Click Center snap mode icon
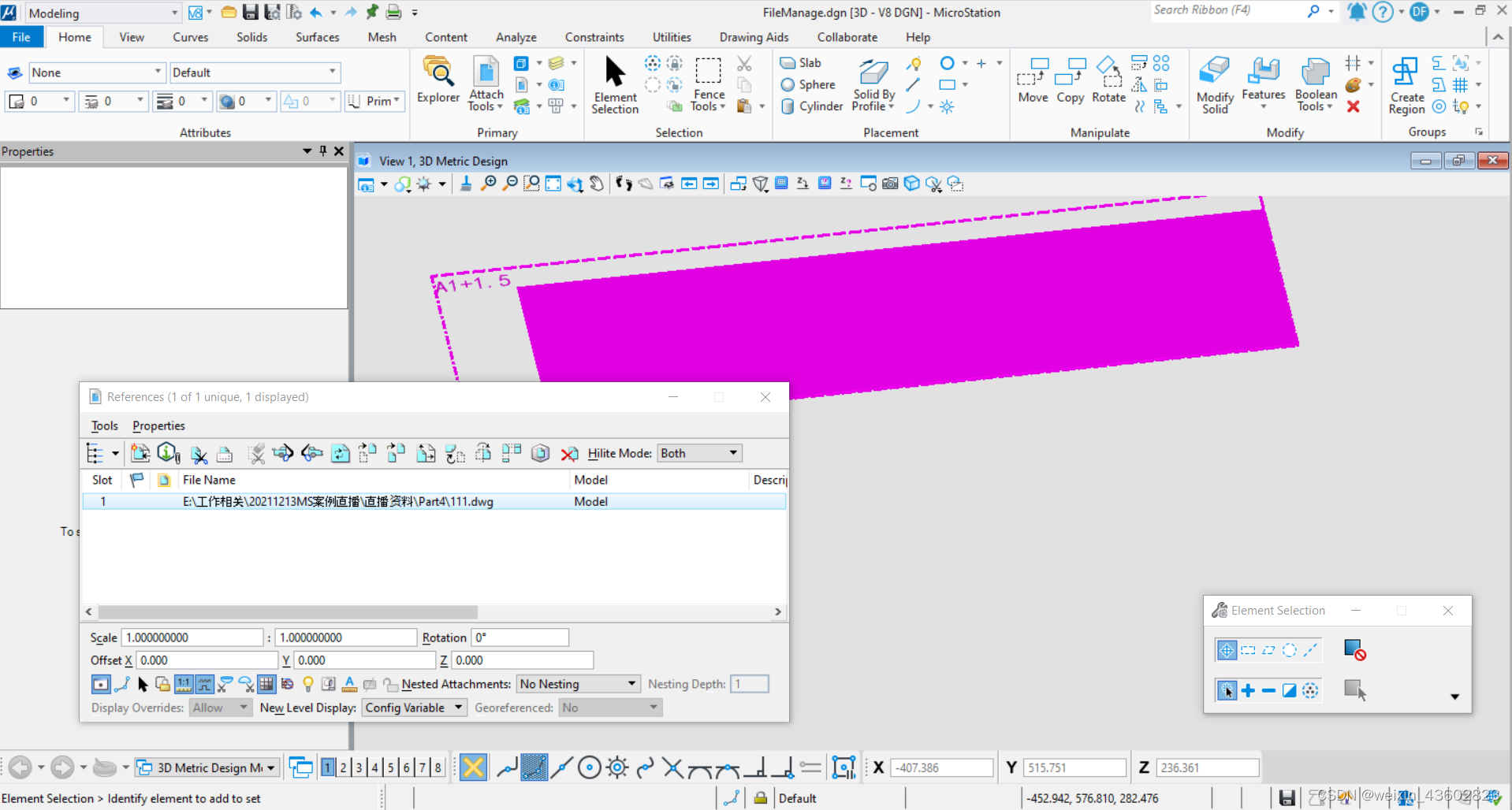The image size is (1512, 810). 589,767
